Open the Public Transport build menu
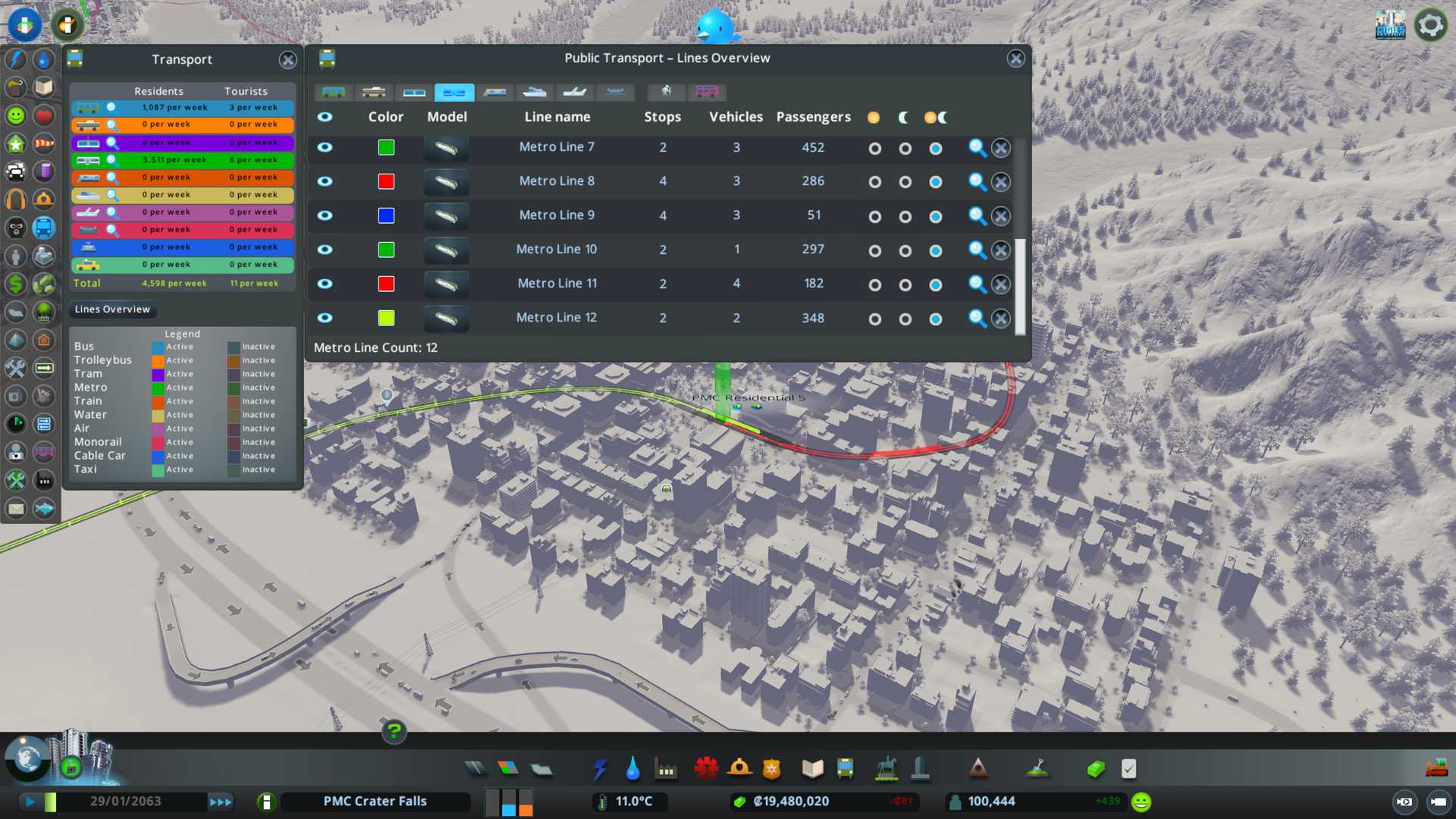This screenshot has width=1456, height=819. [x=845, y=769]
